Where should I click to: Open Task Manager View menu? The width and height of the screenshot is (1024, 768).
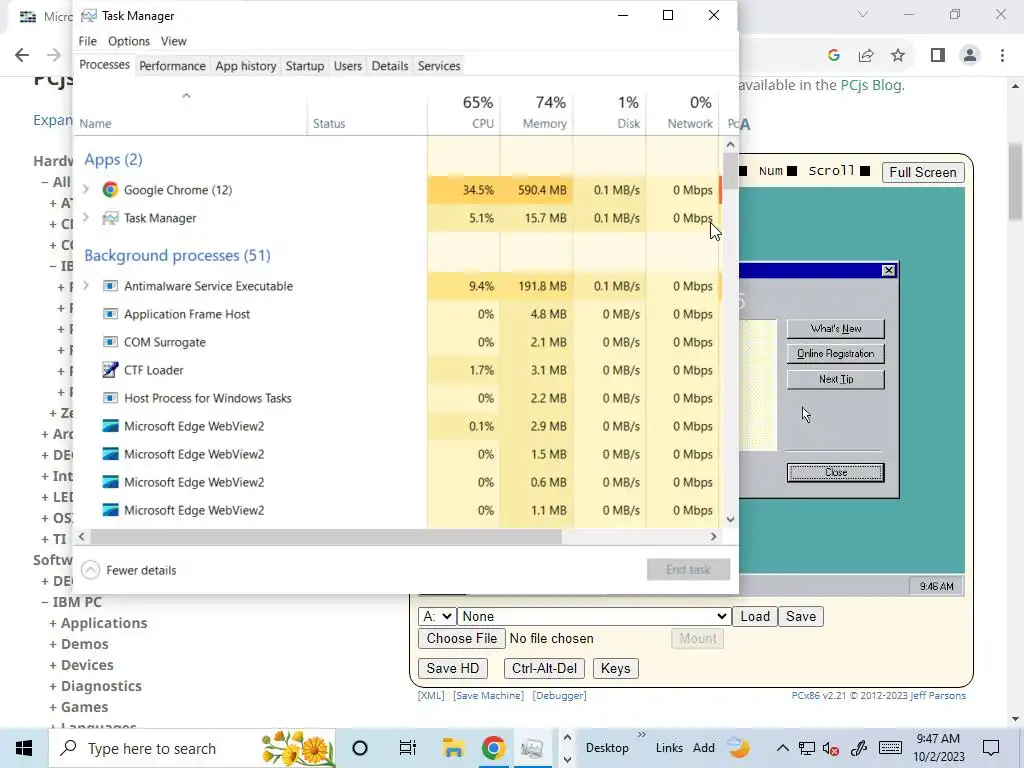174,41
